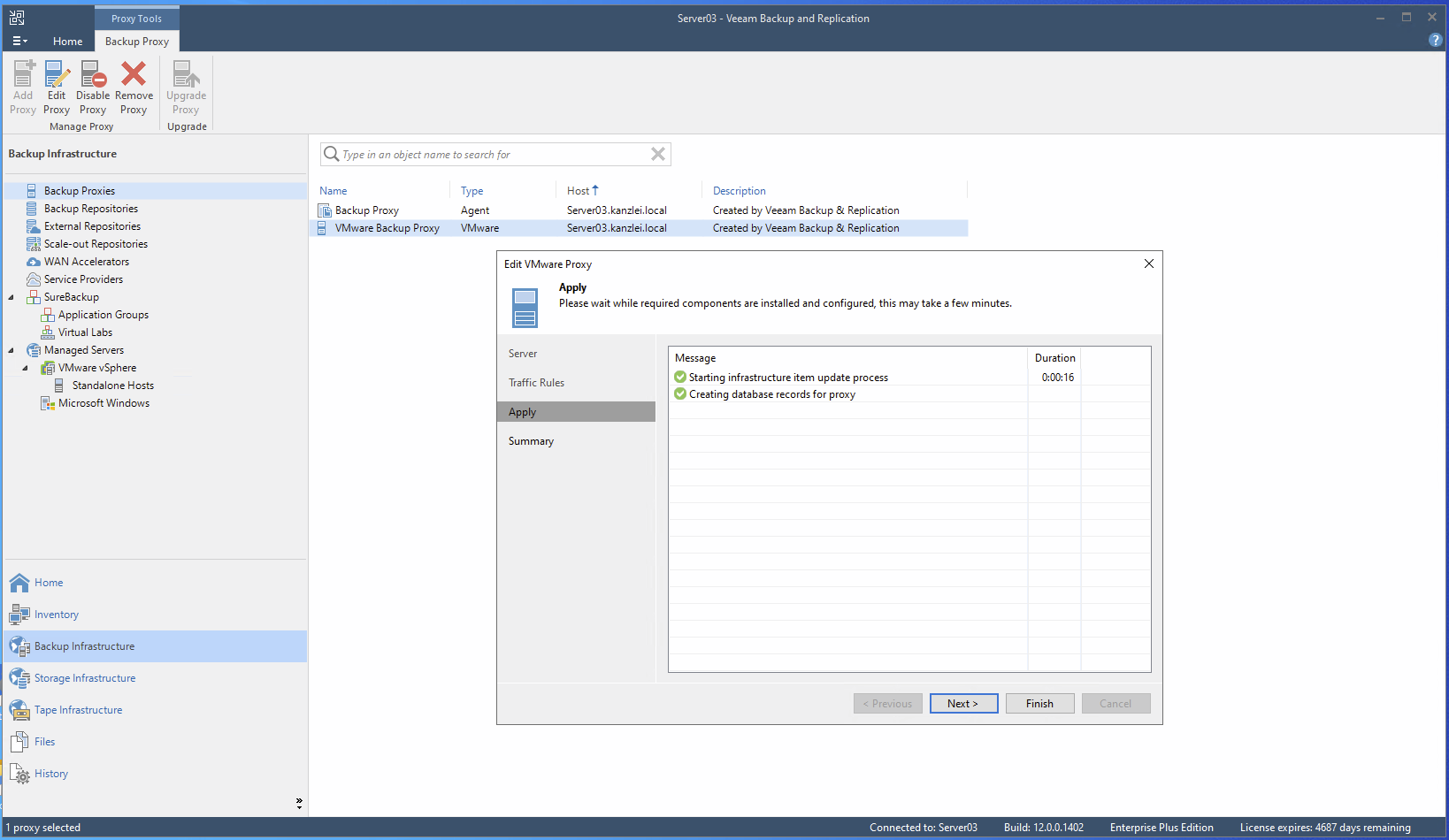Open the Storage Infrastructure navigation pane
This screenshot has width=1449, height=840.
155,678
